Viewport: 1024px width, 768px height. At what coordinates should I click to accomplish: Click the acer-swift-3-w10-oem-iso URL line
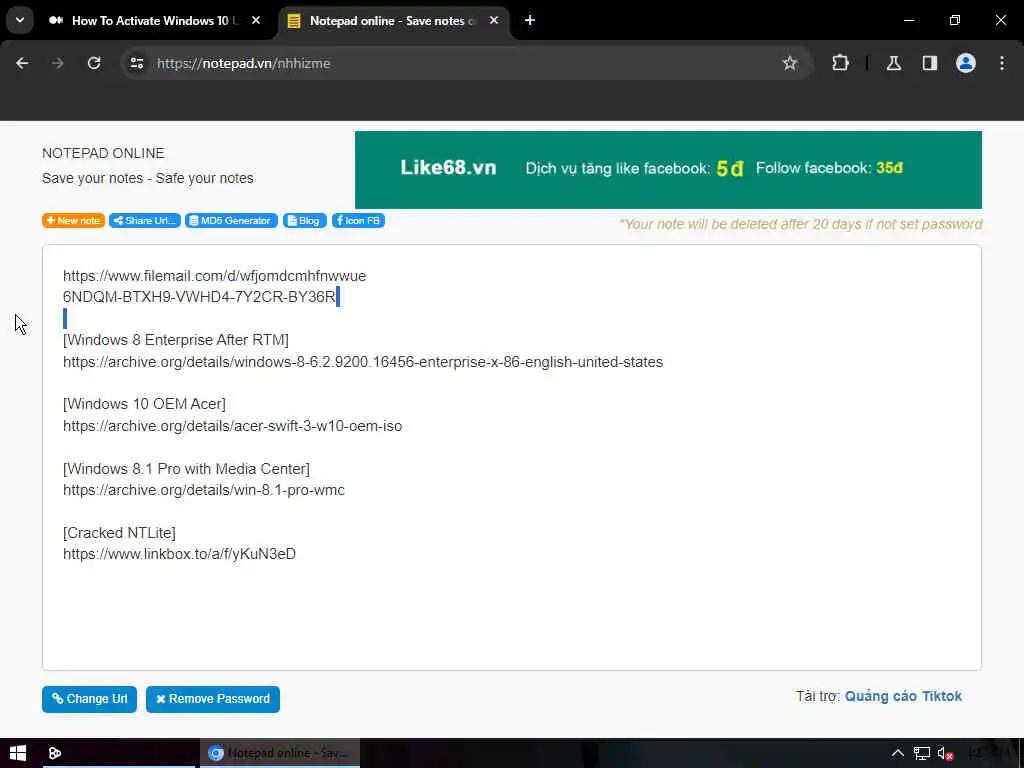[232, 426]
